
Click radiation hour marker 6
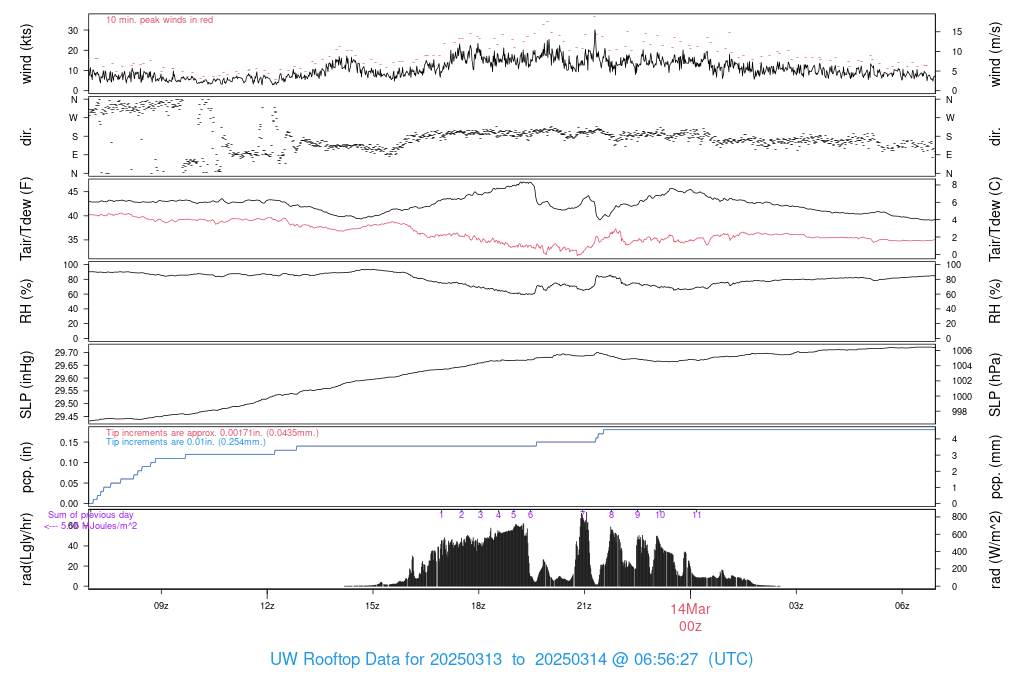(530, 515)
